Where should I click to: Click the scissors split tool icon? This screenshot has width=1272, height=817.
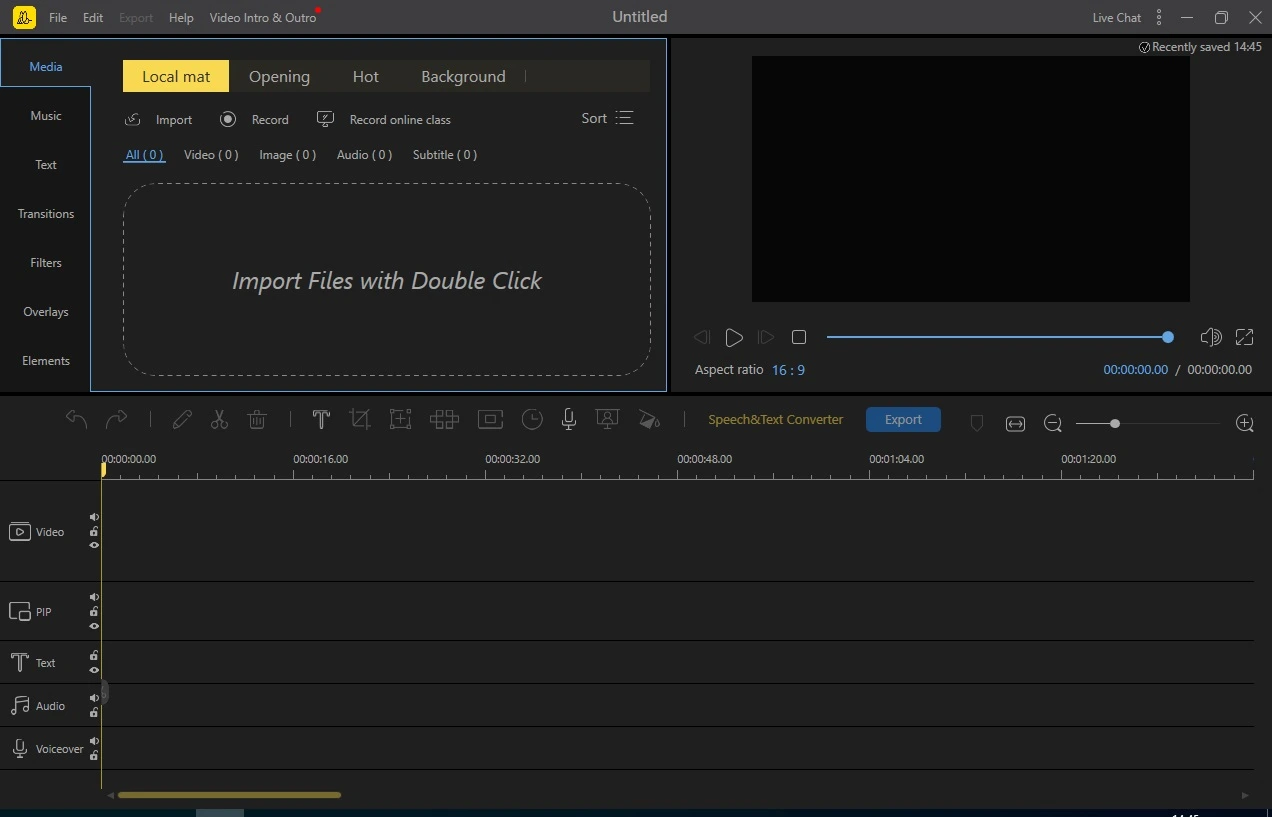pyautogui.click(x=219, y=420)
